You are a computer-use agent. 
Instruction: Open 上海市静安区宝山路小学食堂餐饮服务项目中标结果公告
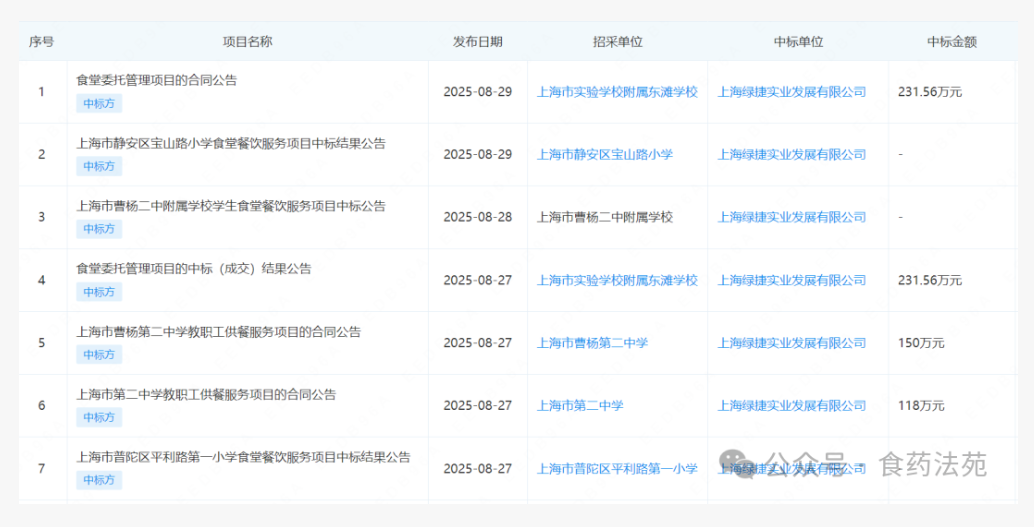[x=231, y=143]
